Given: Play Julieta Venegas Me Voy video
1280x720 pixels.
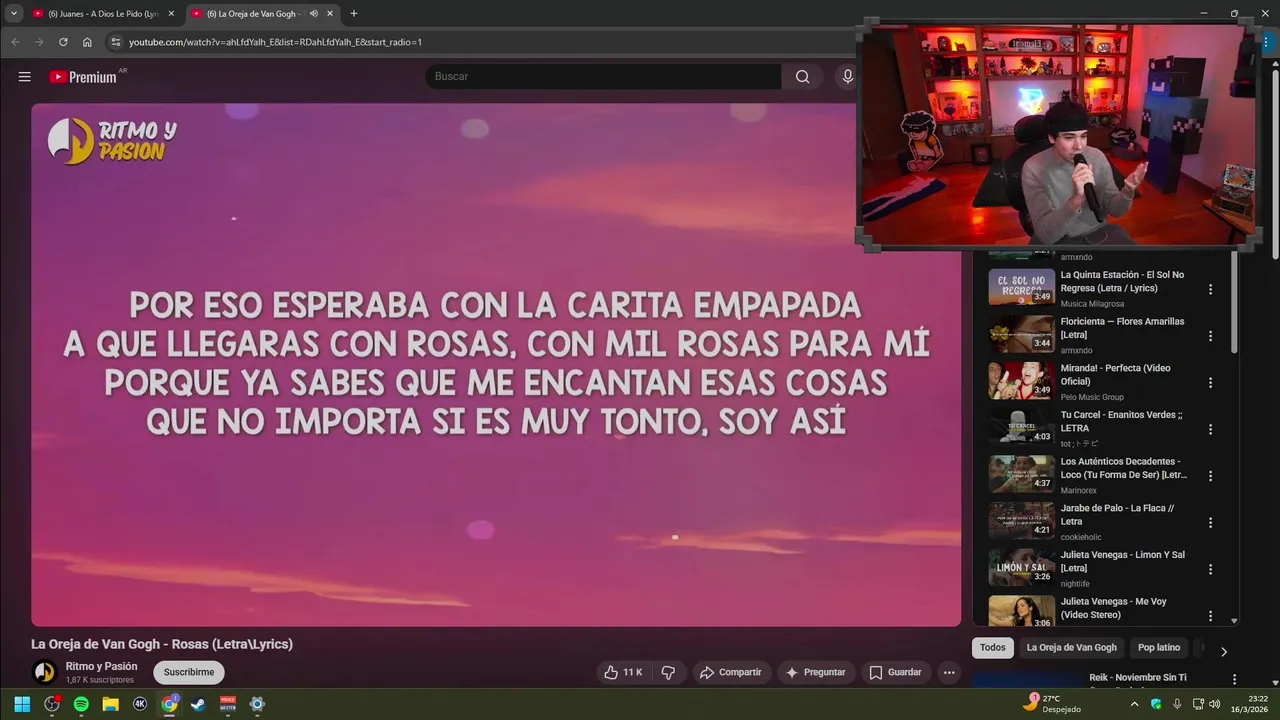Looking at the screenshot, I should point(1113,608).
